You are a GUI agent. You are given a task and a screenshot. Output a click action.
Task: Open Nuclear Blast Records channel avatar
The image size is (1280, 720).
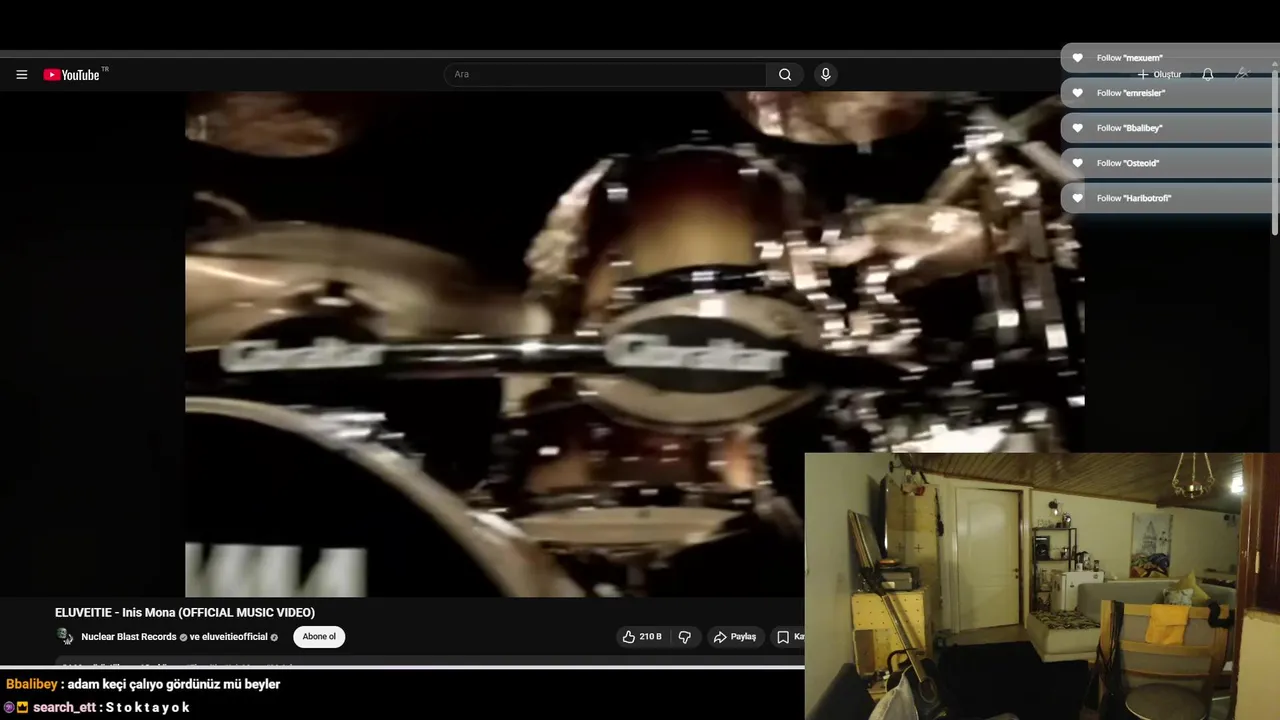[65, 637]
